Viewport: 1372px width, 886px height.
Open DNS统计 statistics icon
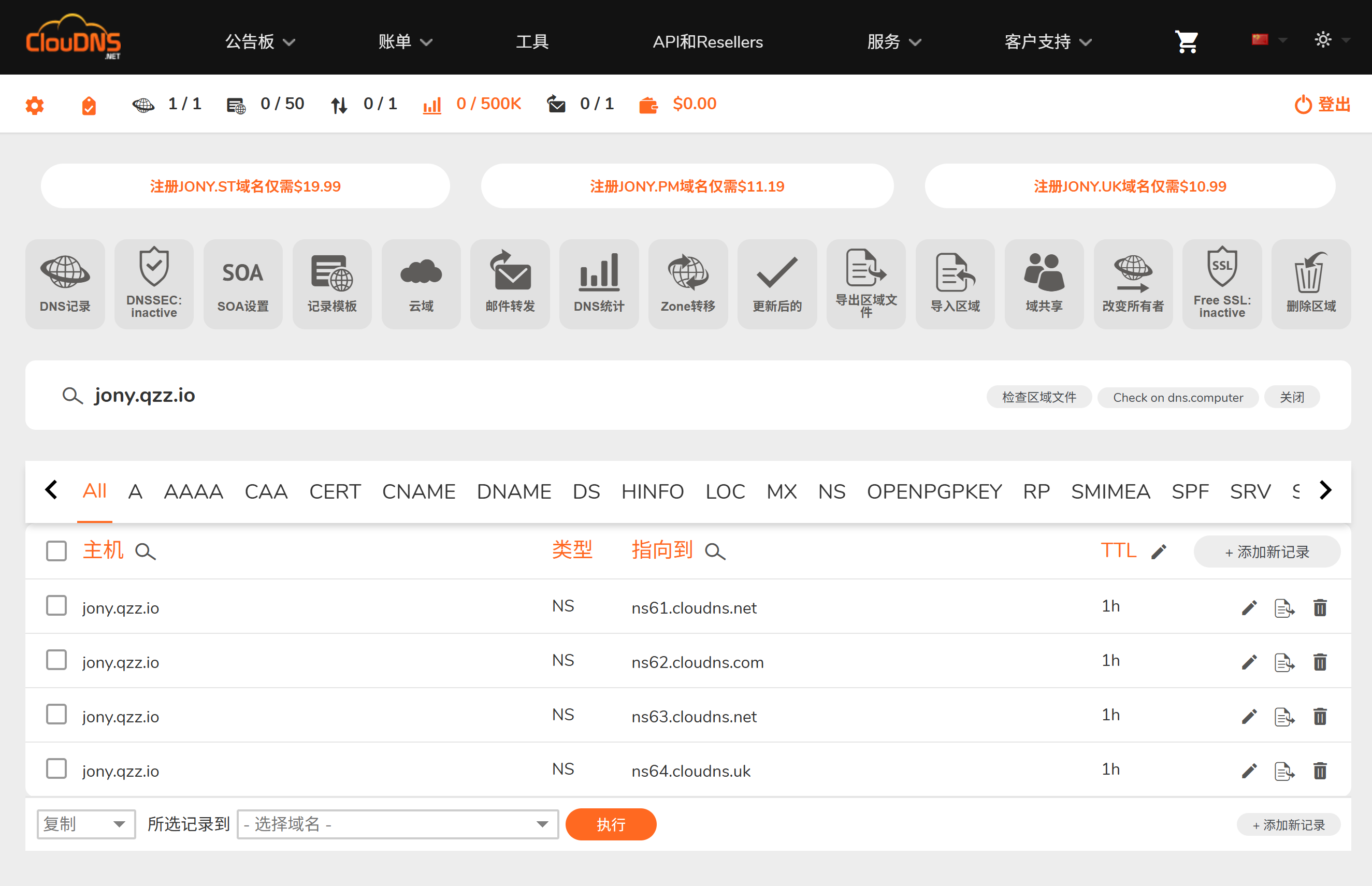coord(599,283)
